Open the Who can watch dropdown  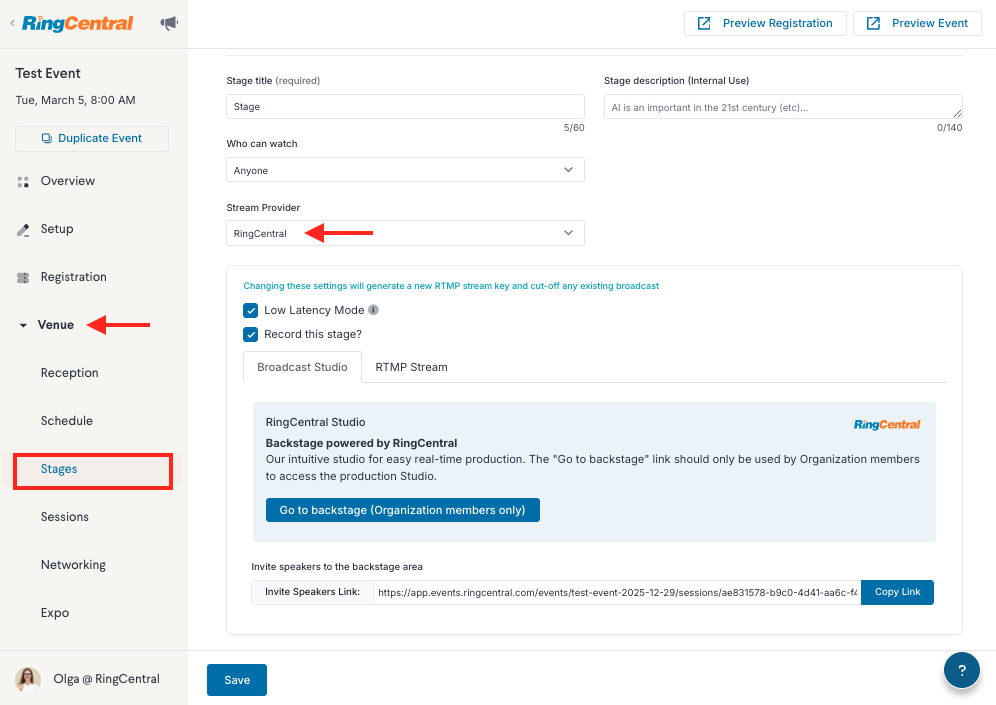[x=405, y=170]
